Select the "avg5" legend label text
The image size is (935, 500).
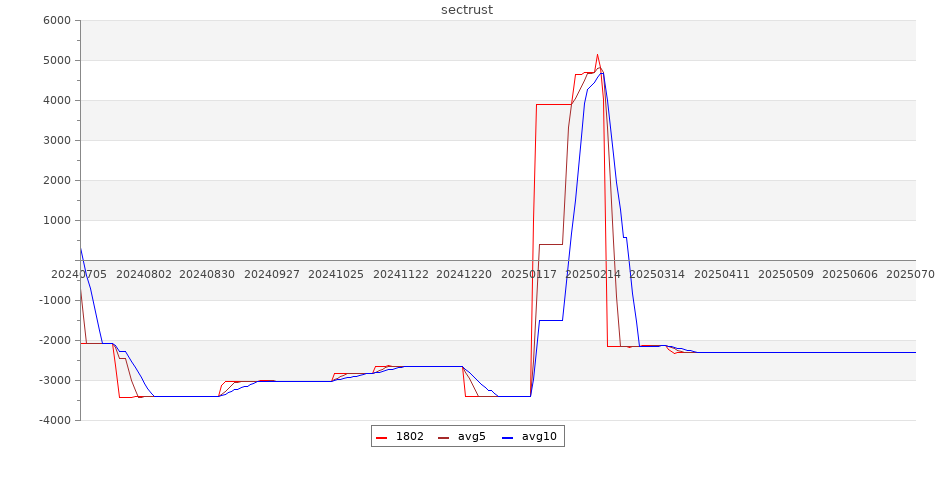471,436
